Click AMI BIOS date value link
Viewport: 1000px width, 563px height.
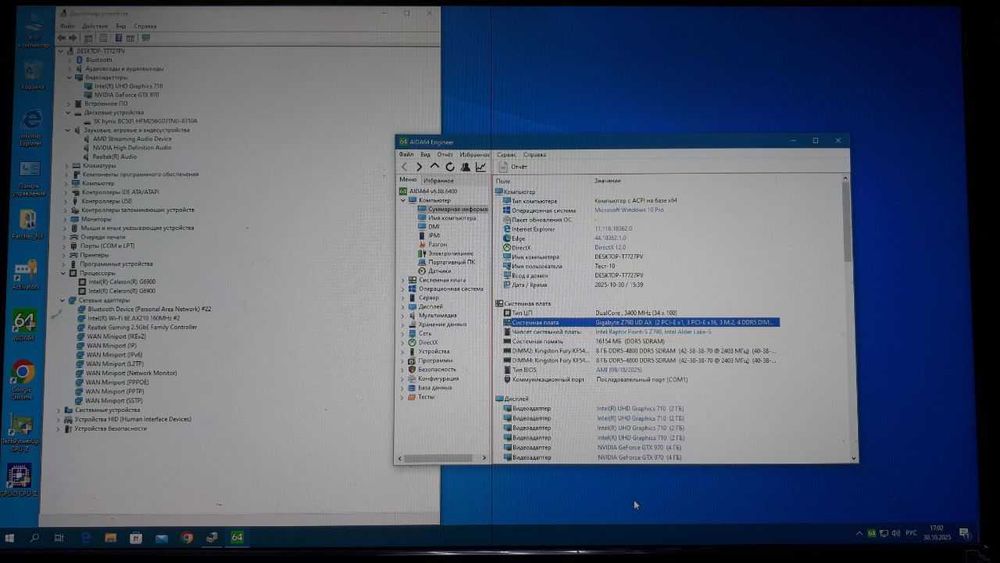tap(619, 370)
